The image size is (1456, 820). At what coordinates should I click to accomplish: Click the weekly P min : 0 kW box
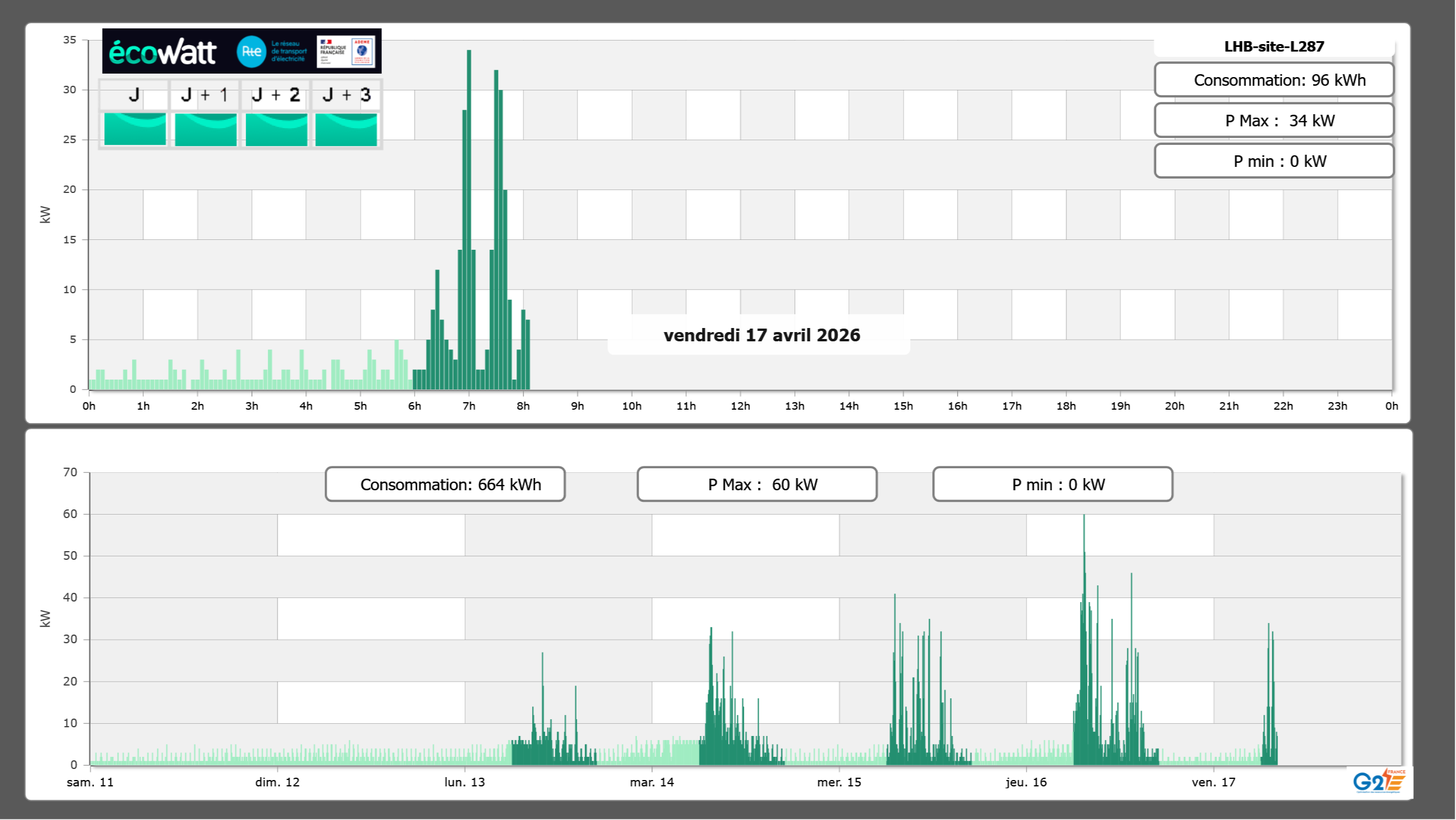[x=1052, y=484]
